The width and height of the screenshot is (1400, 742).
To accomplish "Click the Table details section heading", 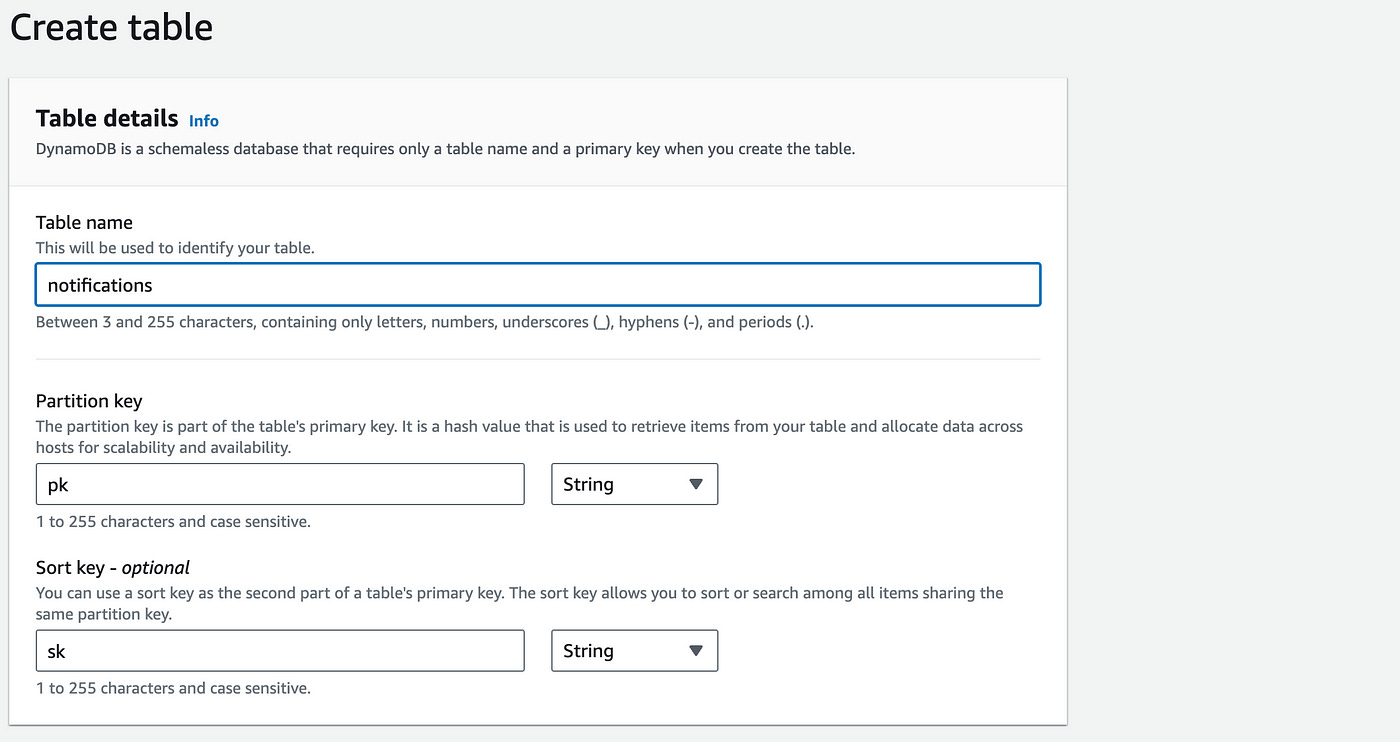I will [x=107, y=118].
